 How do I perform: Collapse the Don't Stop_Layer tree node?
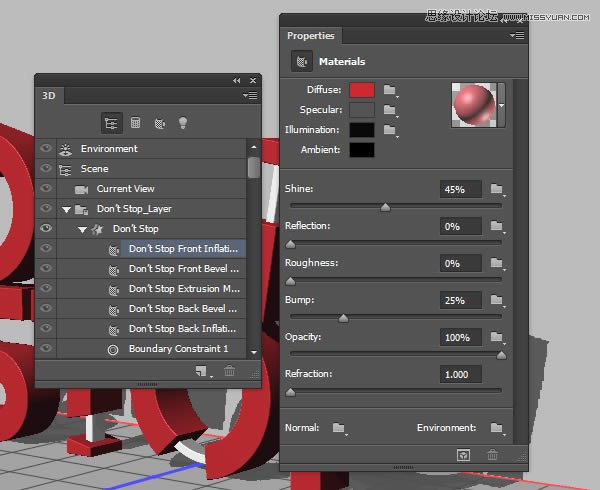click(x=66, y=210)
